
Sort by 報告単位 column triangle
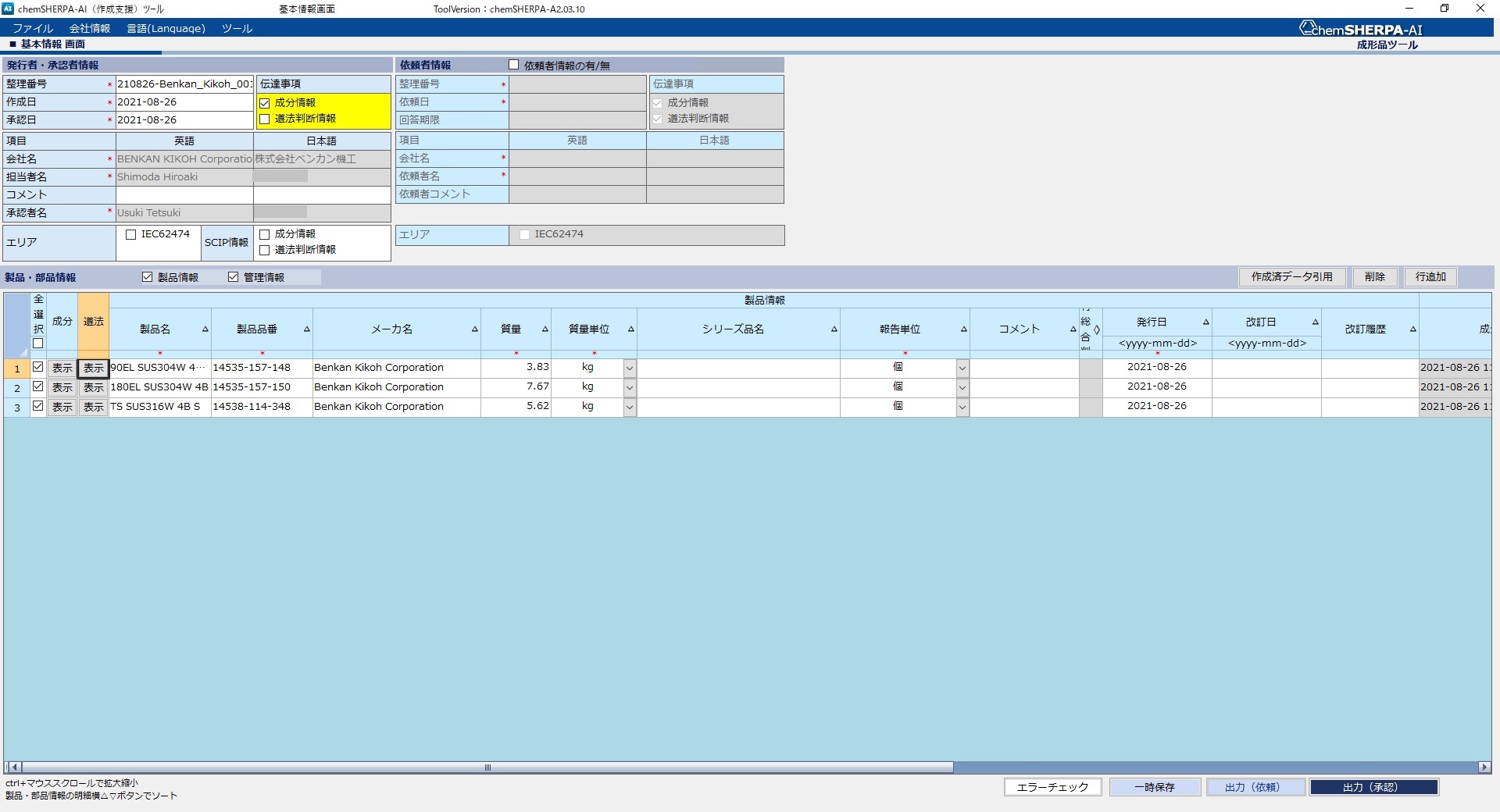(x=964, y=329)
